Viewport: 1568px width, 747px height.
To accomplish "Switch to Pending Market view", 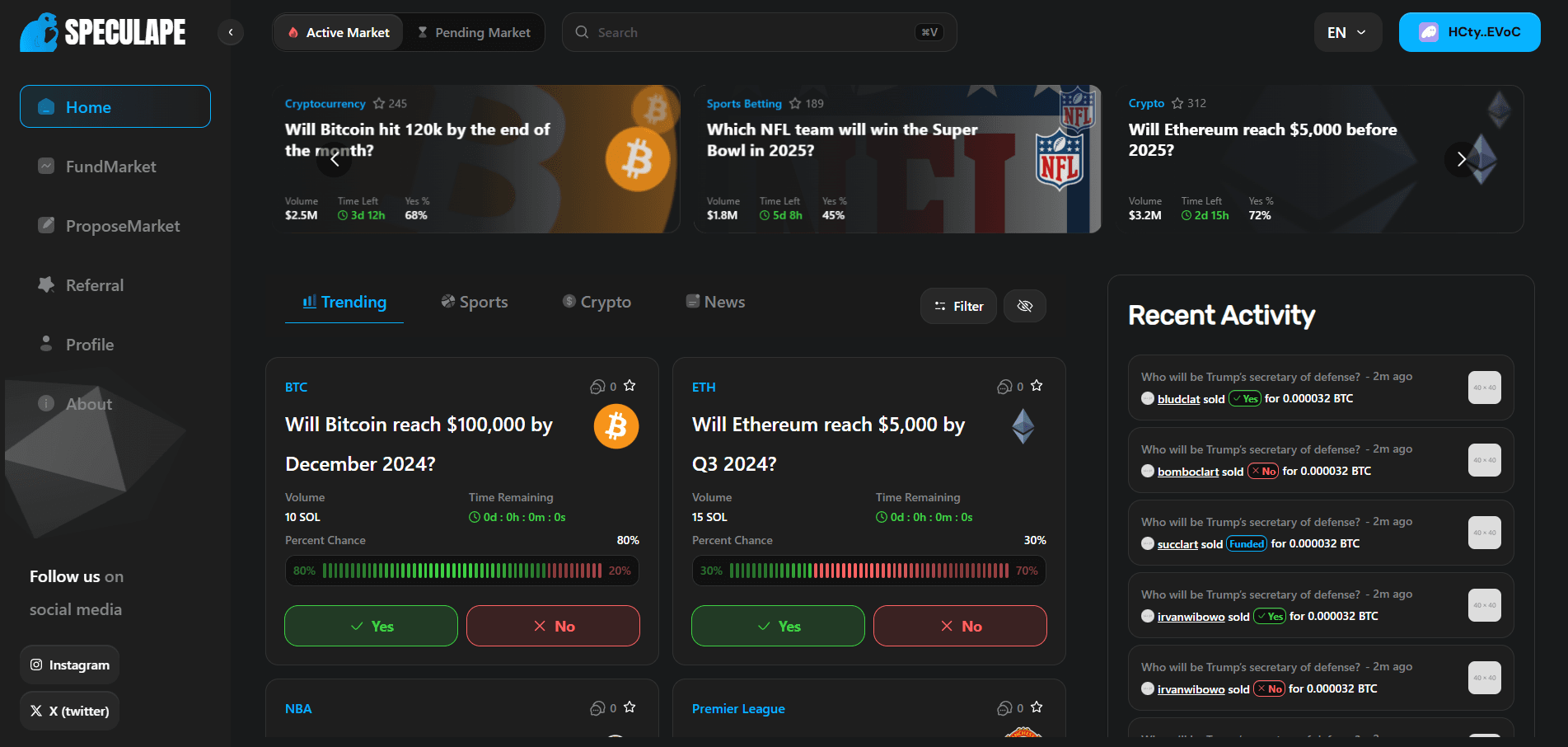I will point(474,32).
